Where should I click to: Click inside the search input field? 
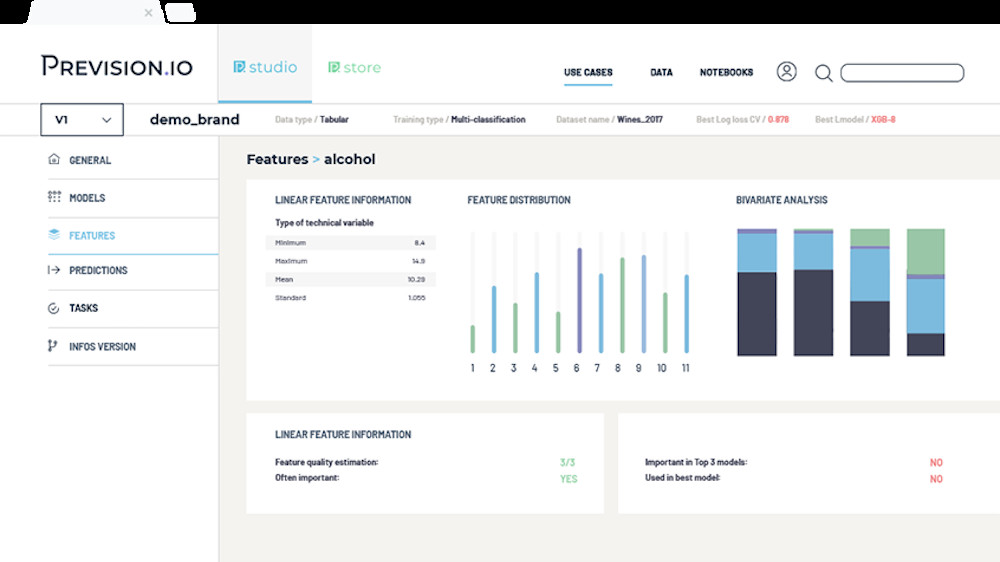tap(902, 73)
